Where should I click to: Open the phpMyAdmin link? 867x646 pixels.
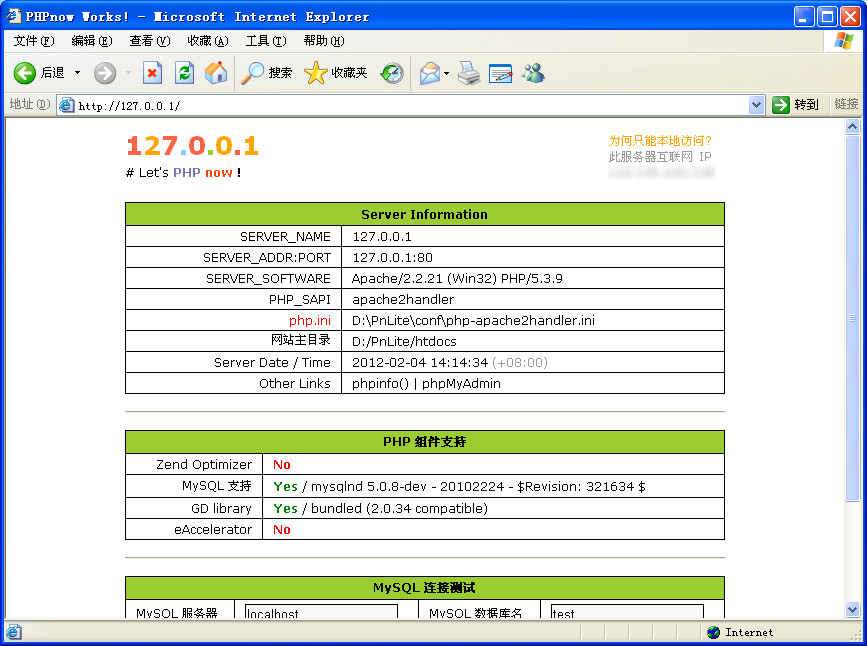pyautogui.click(x=461, y=383)
